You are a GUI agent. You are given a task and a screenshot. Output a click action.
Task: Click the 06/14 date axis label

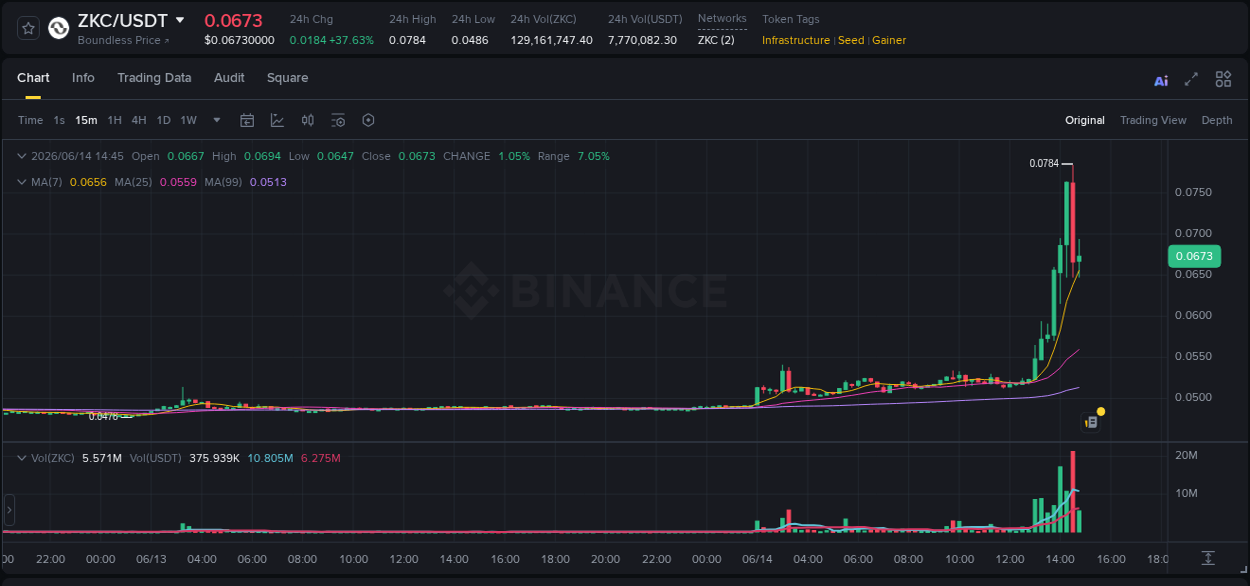[758, 559]
